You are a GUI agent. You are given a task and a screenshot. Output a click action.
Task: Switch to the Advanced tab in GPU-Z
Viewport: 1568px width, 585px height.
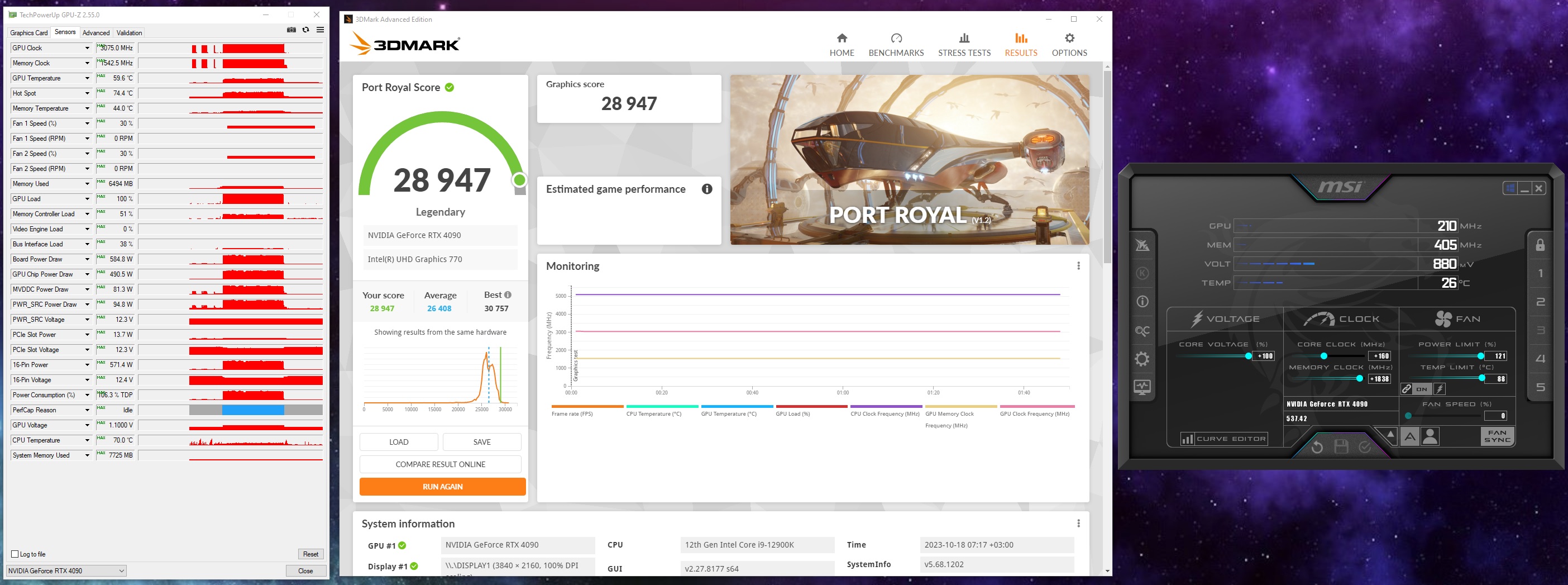tap(96, 33)
